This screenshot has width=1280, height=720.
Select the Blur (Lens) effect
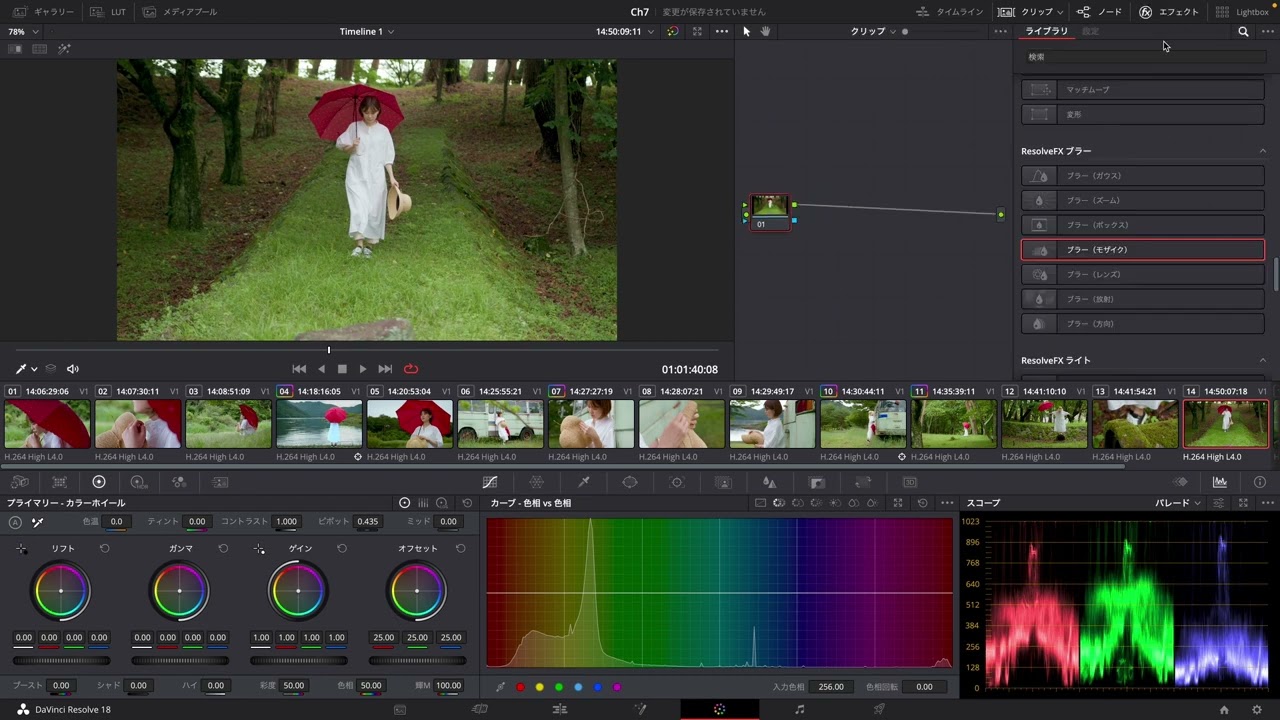(x=1143, y=275)
